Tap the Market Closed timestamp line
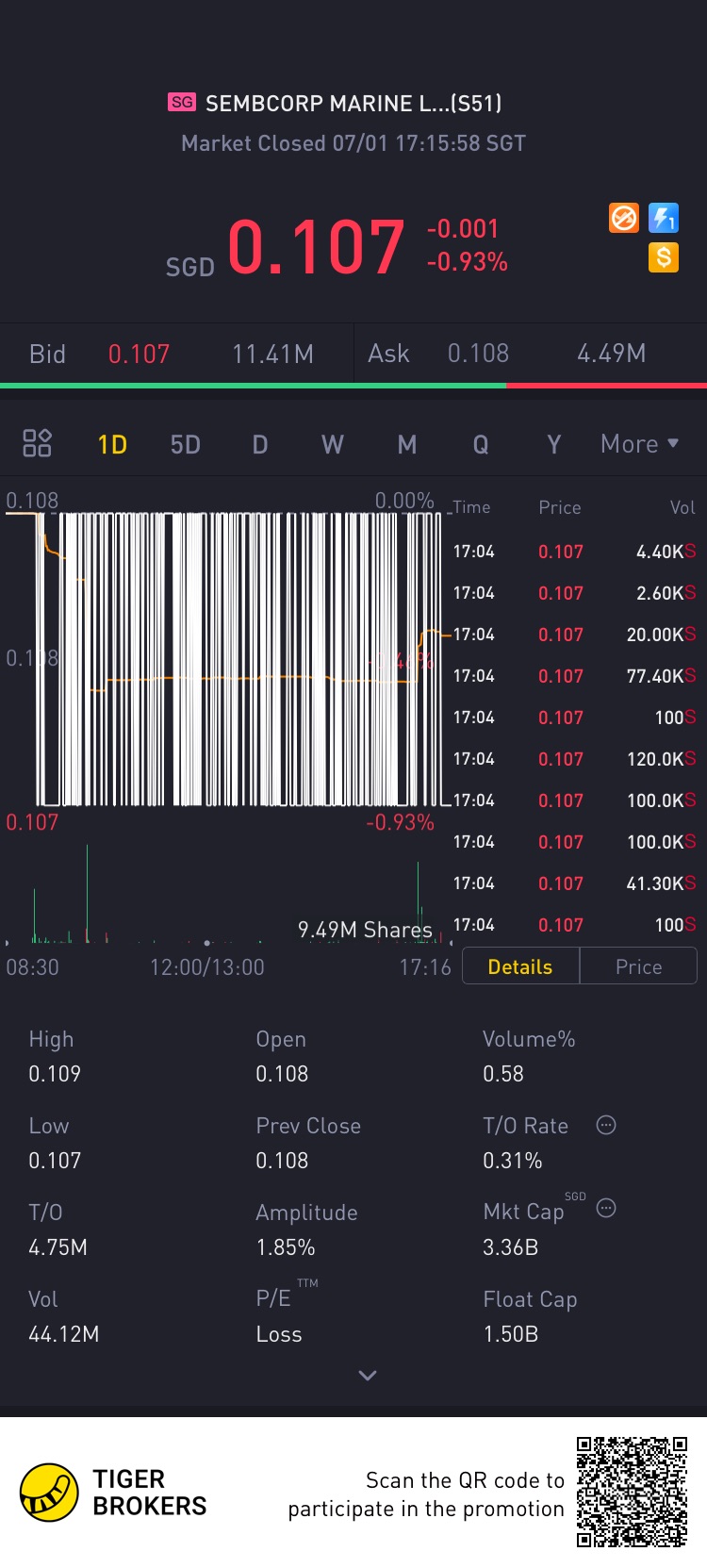Viewport: 707px width, 1568px height. 353,143
